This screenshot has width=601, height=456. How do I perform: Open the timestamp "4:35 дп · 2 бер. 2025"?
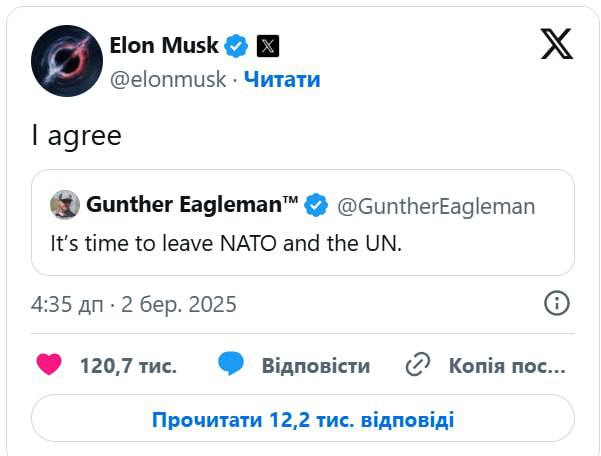(x=134, y=304)
